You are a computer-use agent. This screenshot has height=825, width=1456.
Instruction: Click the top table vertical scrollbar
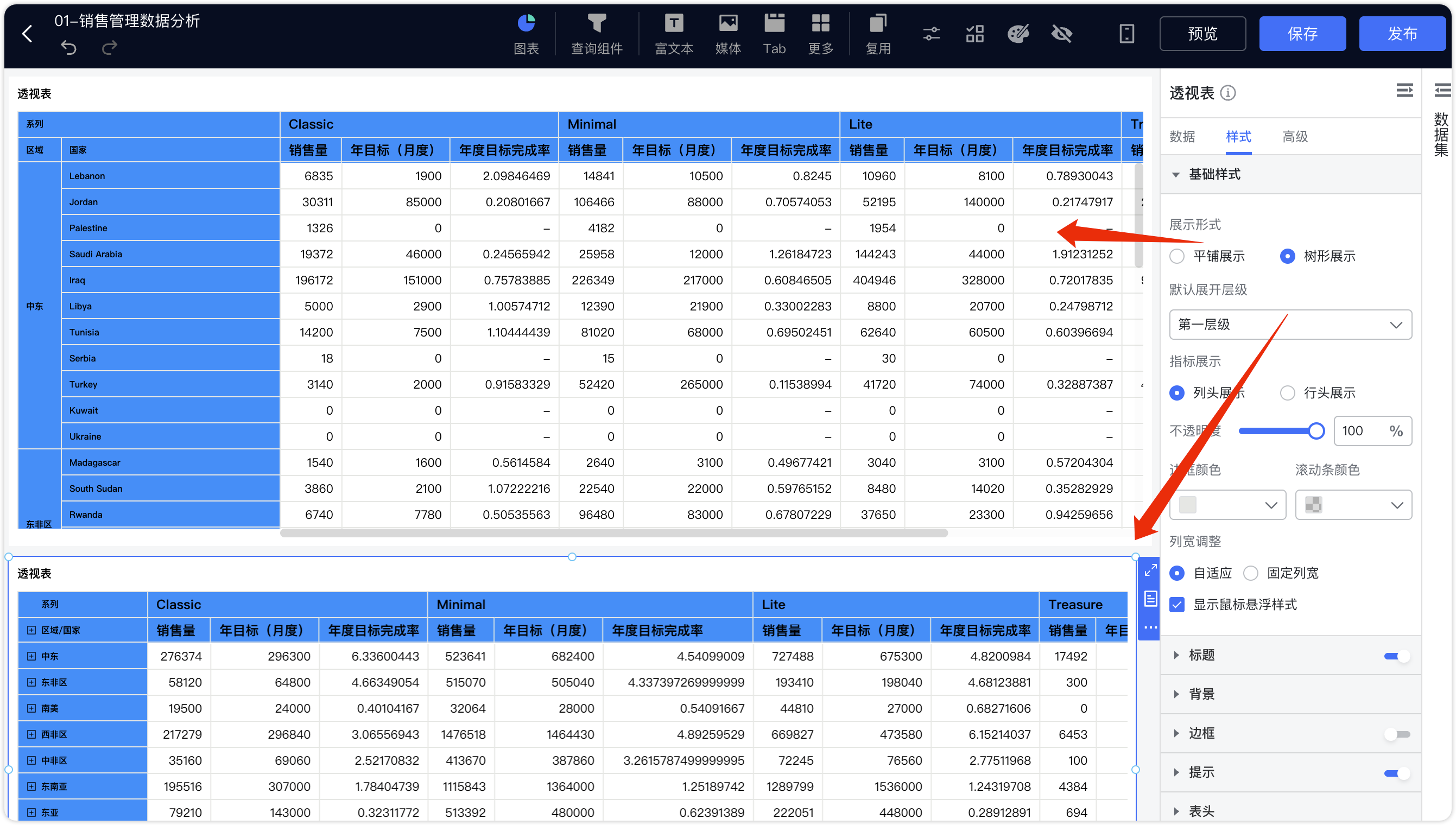click(x=1138, y=215)
